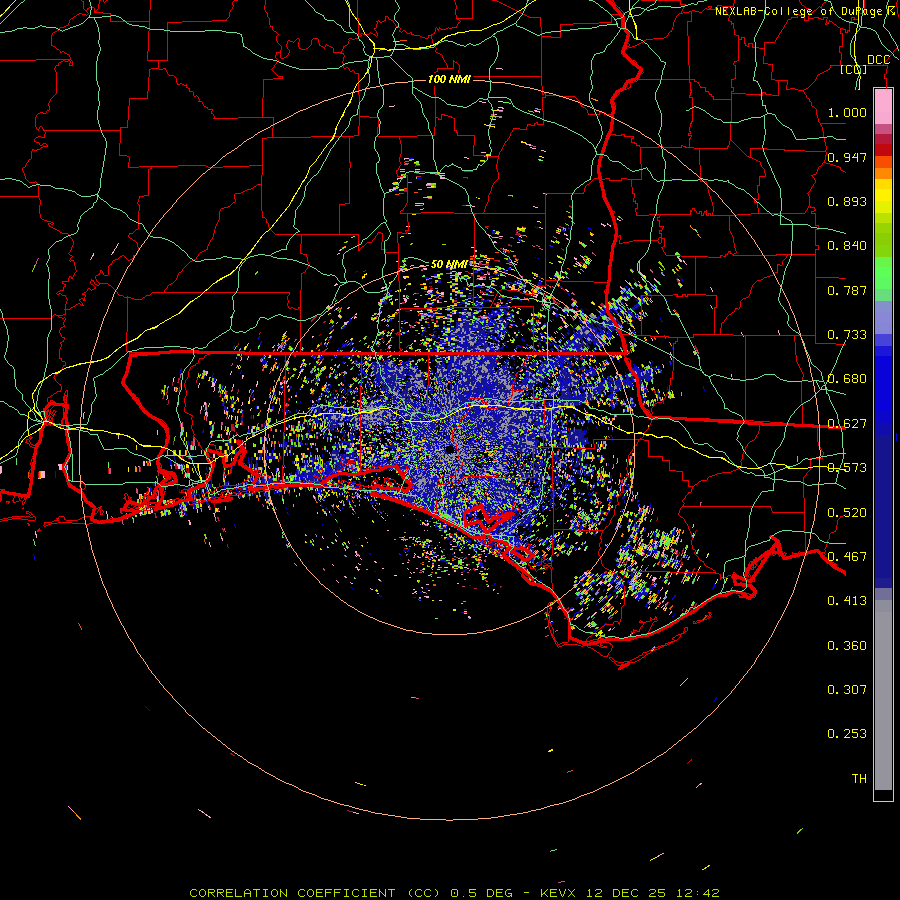The height and width of the screenshot is (900, 900).
Task: Click the 0.947 scale value
Action: pos(847,157)
